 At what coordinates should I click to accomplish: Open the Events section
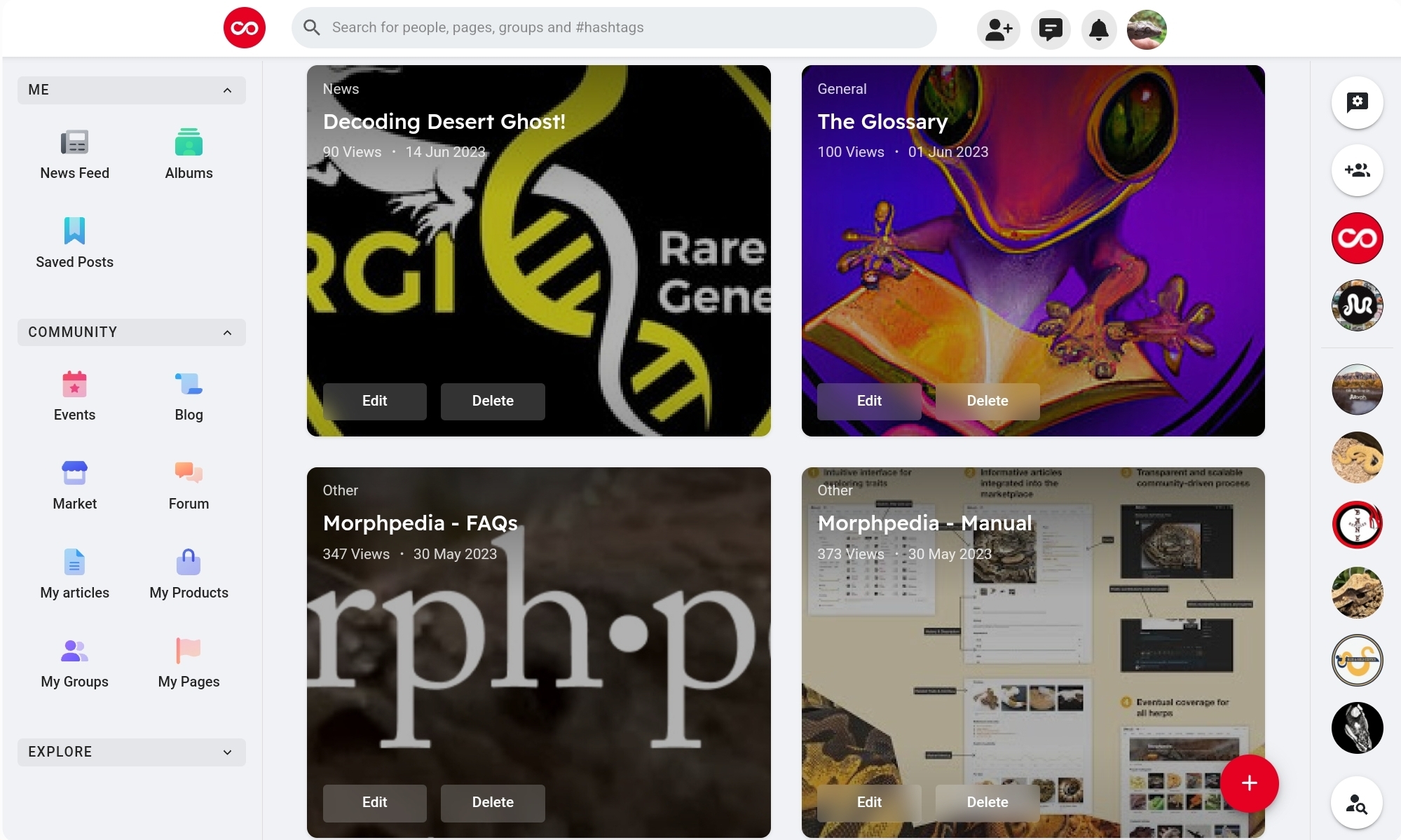74,396
